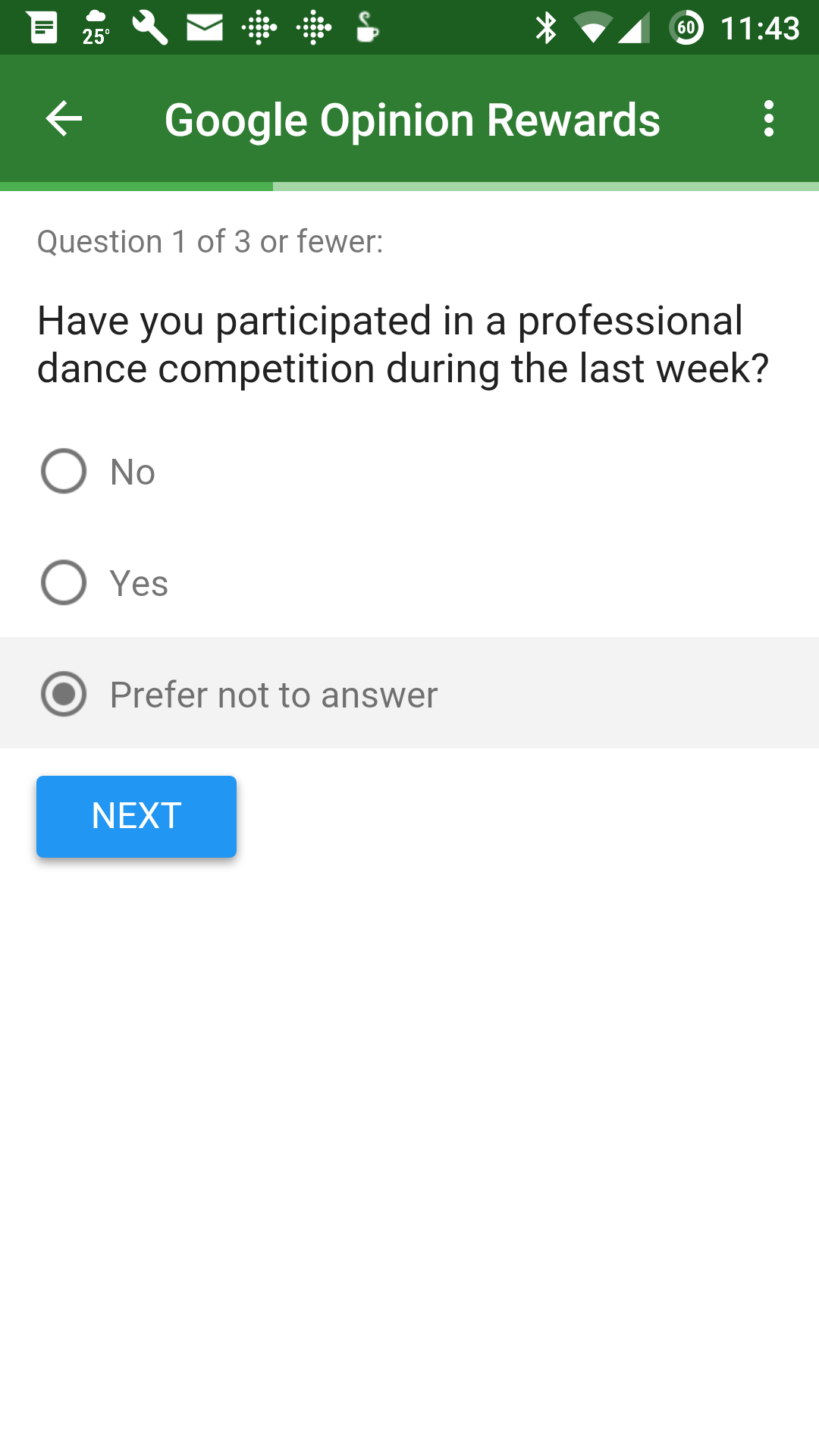Tap the NEXT button

click(136, 817)
